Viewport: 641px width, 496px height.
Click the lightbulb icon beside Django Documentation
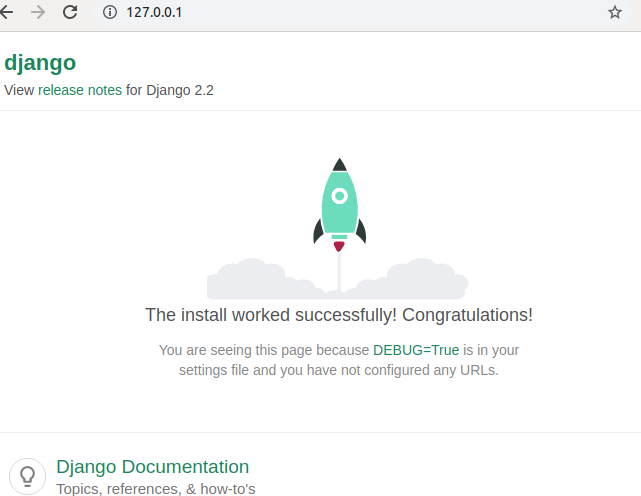click(x=27, y=476)
